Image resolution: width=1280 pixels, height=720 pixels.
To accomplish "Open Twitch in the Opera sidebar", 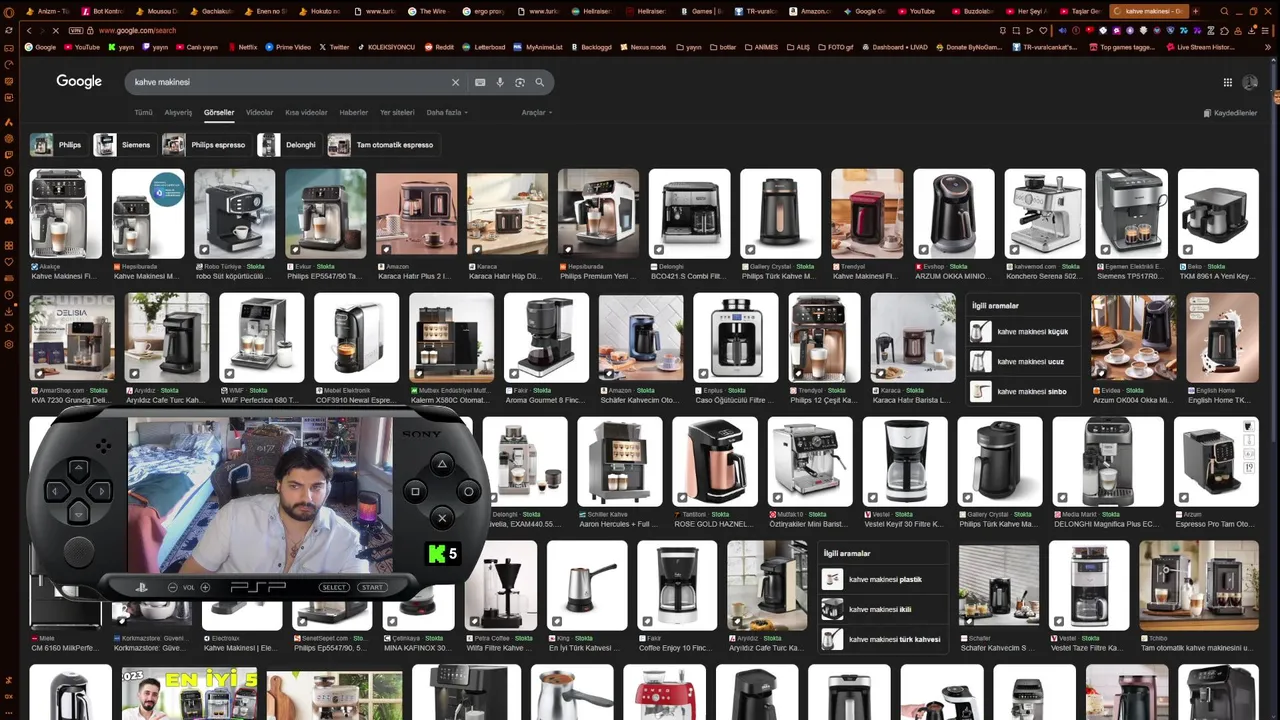I will pos(9,155).
